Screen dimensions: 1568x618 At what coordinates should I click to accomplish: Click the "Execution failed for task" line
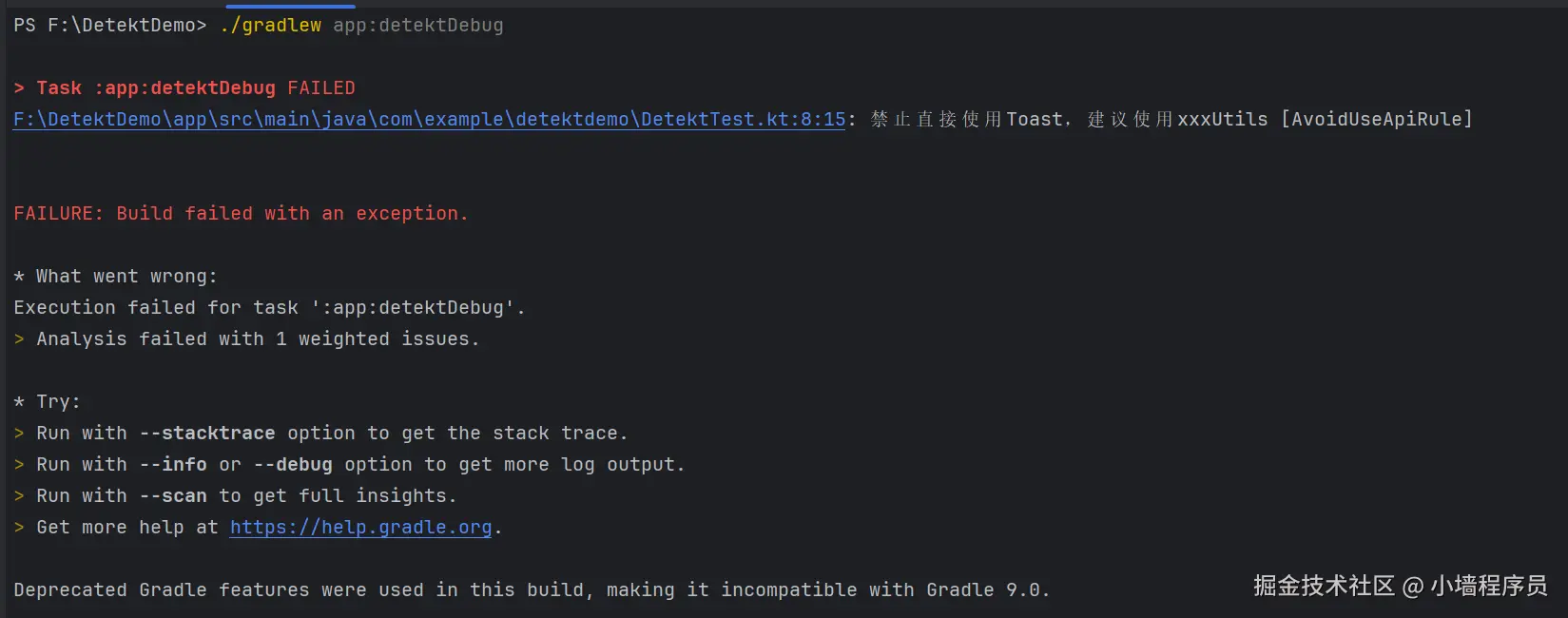[x=269, y=308]
